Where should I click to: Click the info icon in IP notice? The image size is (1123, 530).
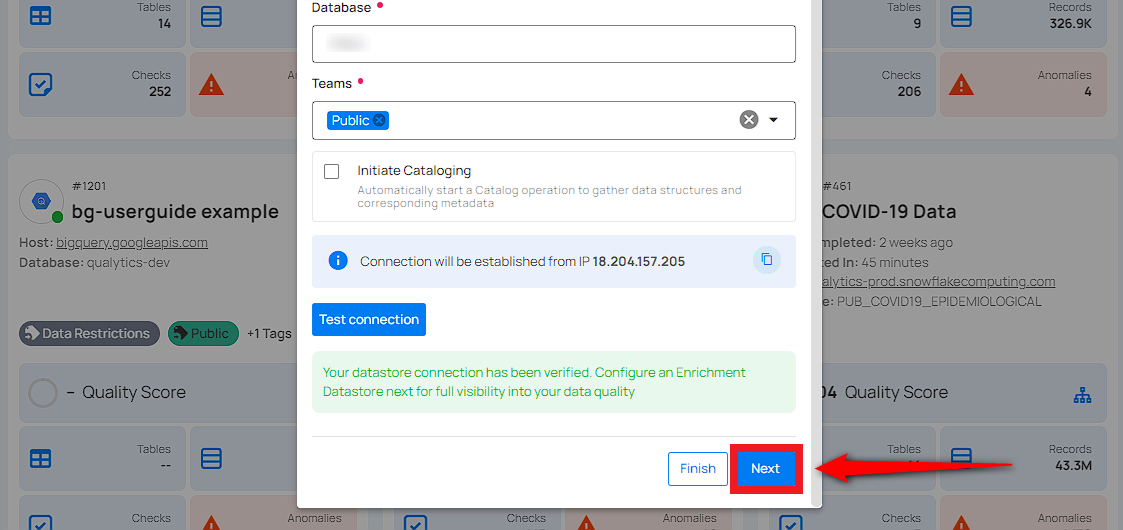coord(339,261)
